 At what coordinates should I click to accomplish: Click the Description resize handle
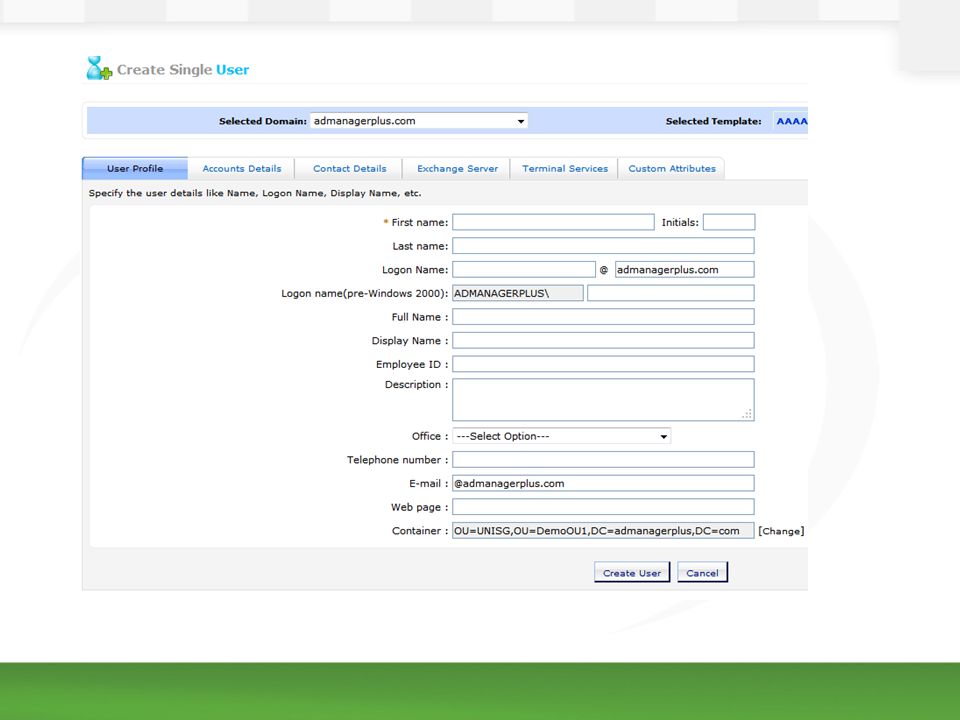tap(747, 414)
